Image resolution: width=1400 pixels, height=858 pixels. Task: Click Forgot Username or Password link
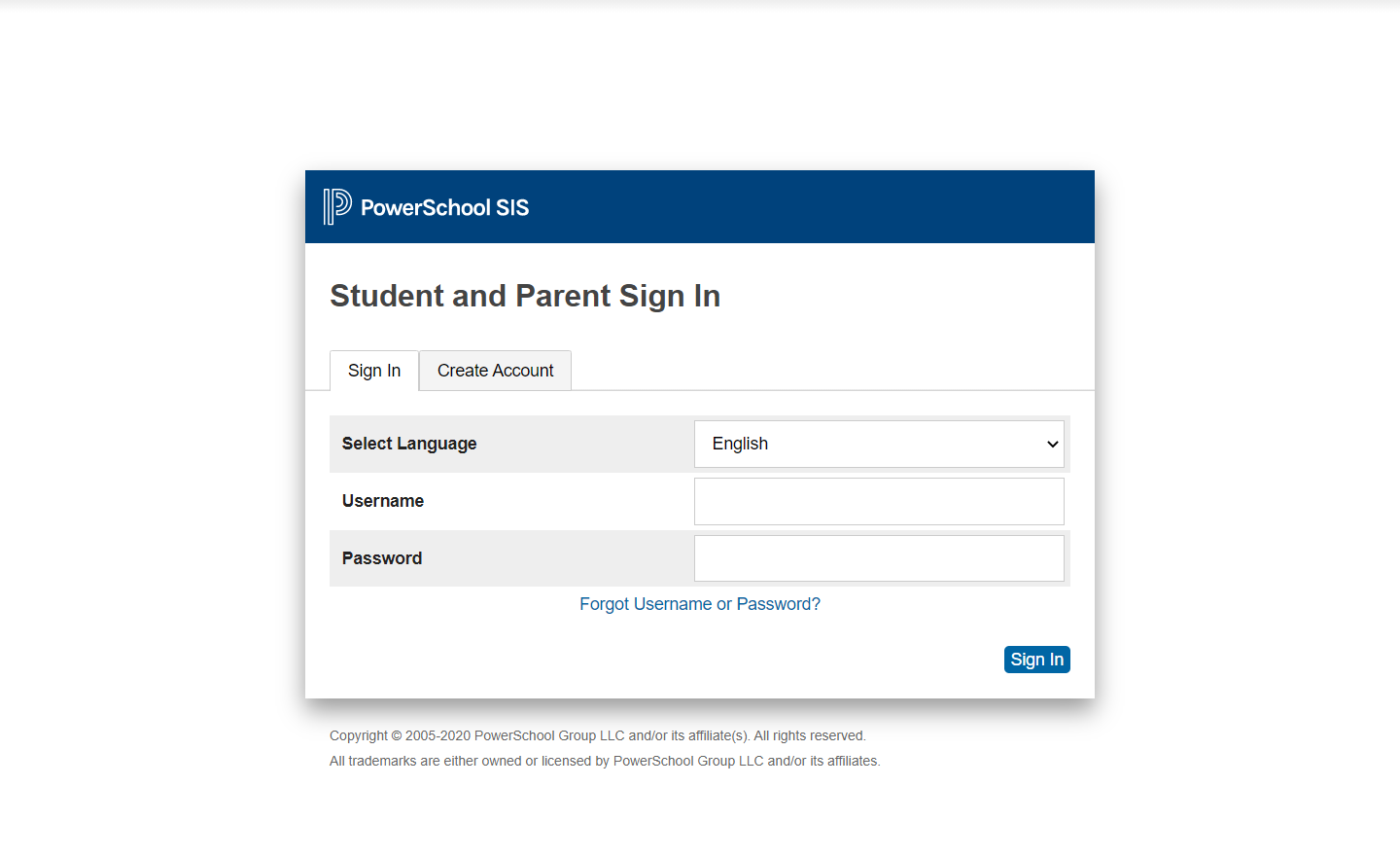coord(699,604)
